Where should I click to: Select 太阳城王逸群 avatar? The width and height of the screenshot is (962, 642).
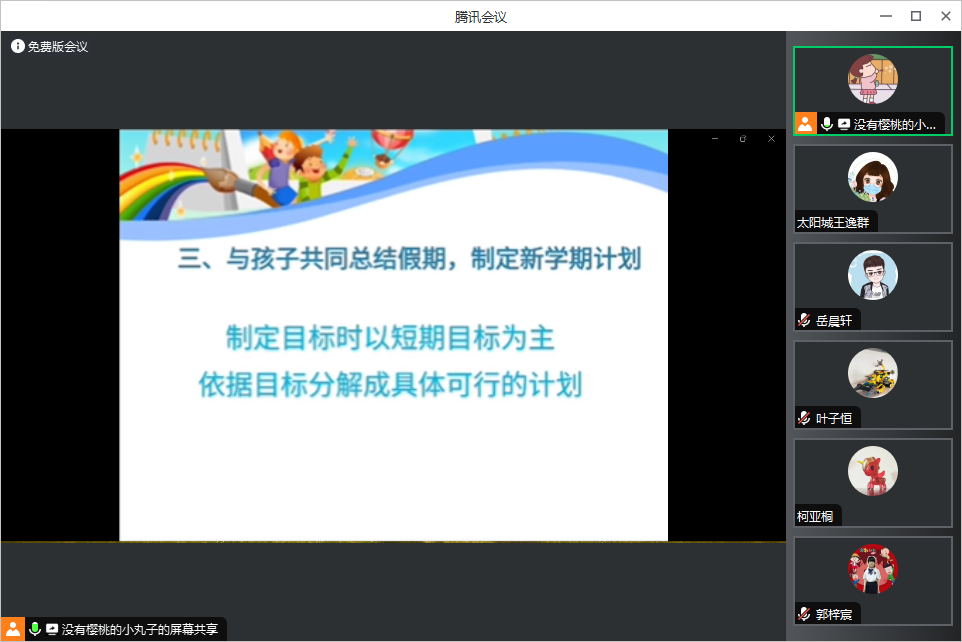pyautogui.click(x=872, y=177)
